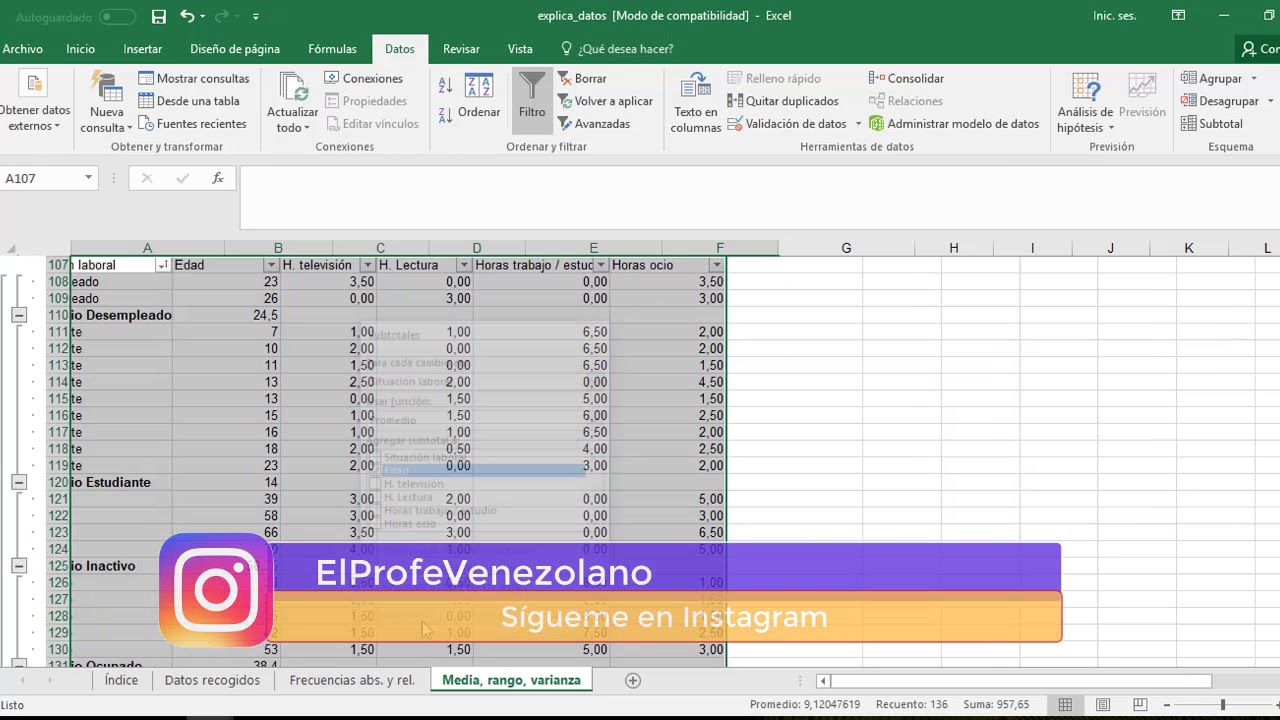1280x720 pixels.
Task: Switch to the Fórmulas tab
Action: [332, 49]
